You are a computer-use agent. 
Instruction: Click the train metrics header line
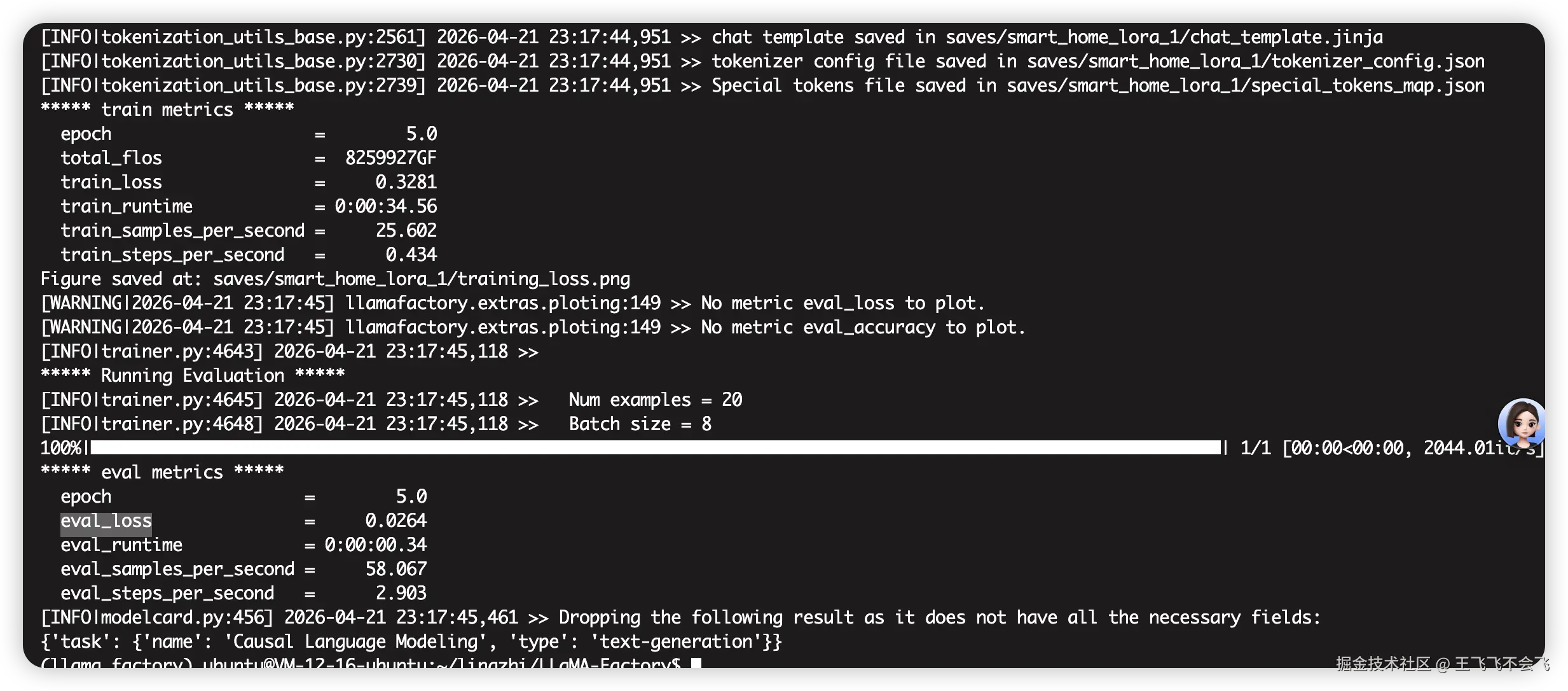click(167, 109)
